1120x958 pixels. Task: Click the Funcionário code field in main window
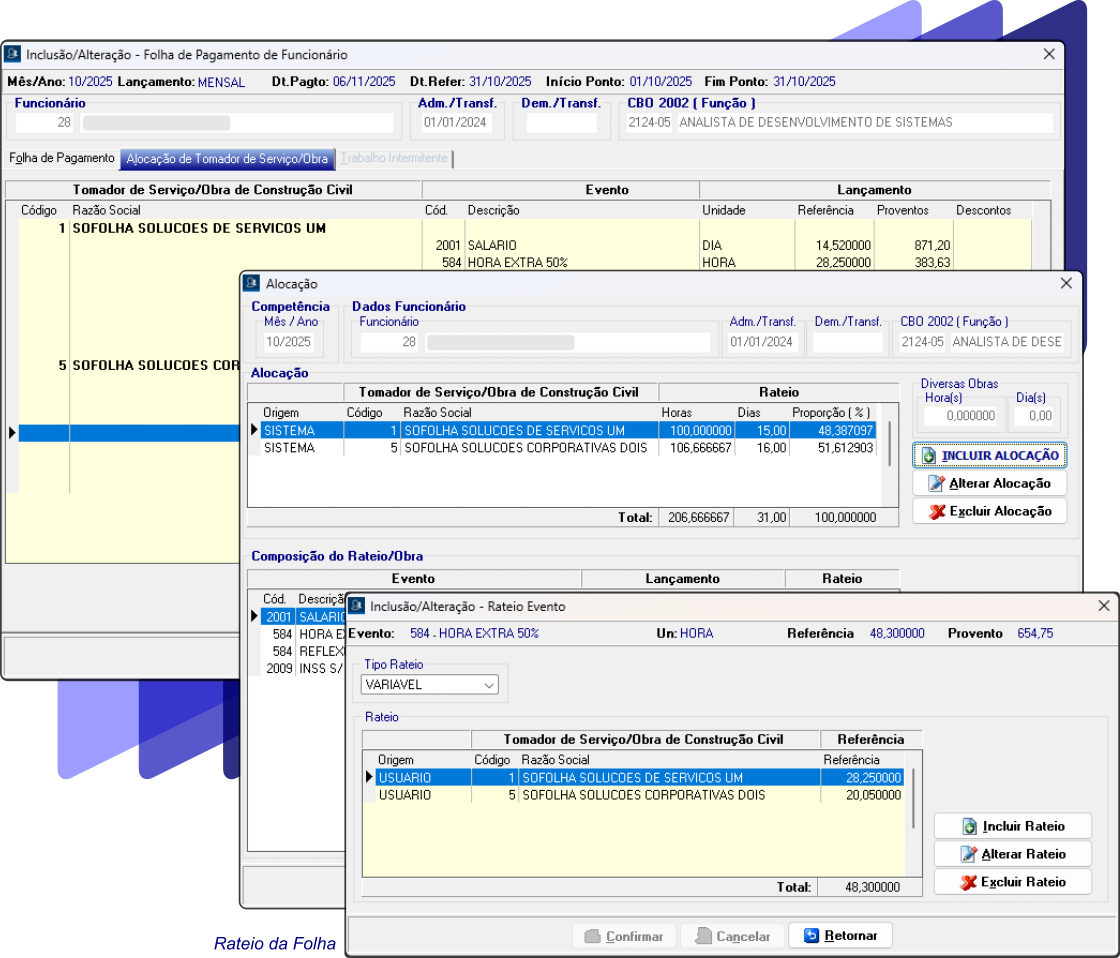pyautogui.click(x=44, y=123)
